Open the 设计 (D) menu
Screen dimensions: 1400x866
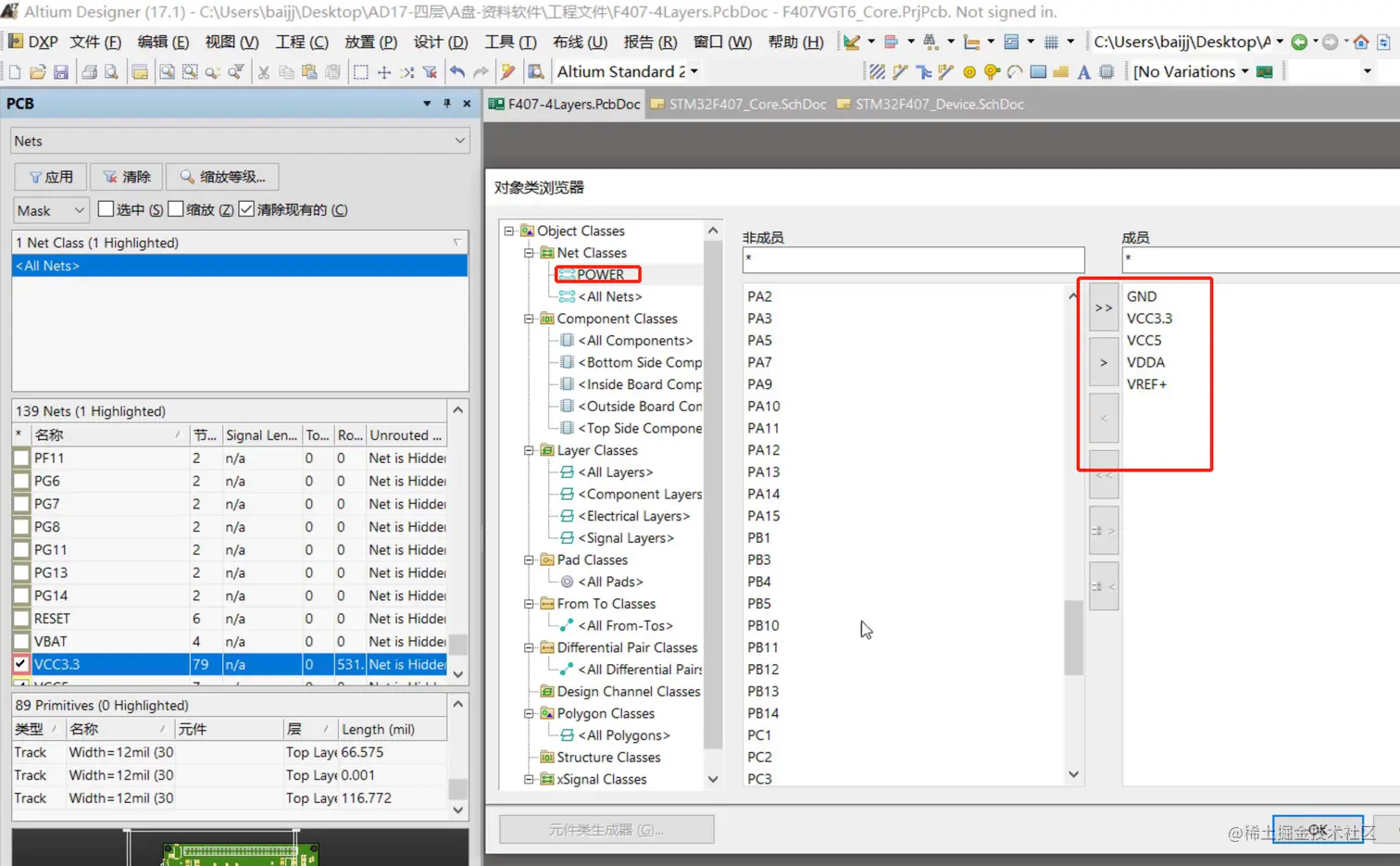[441, 42]
